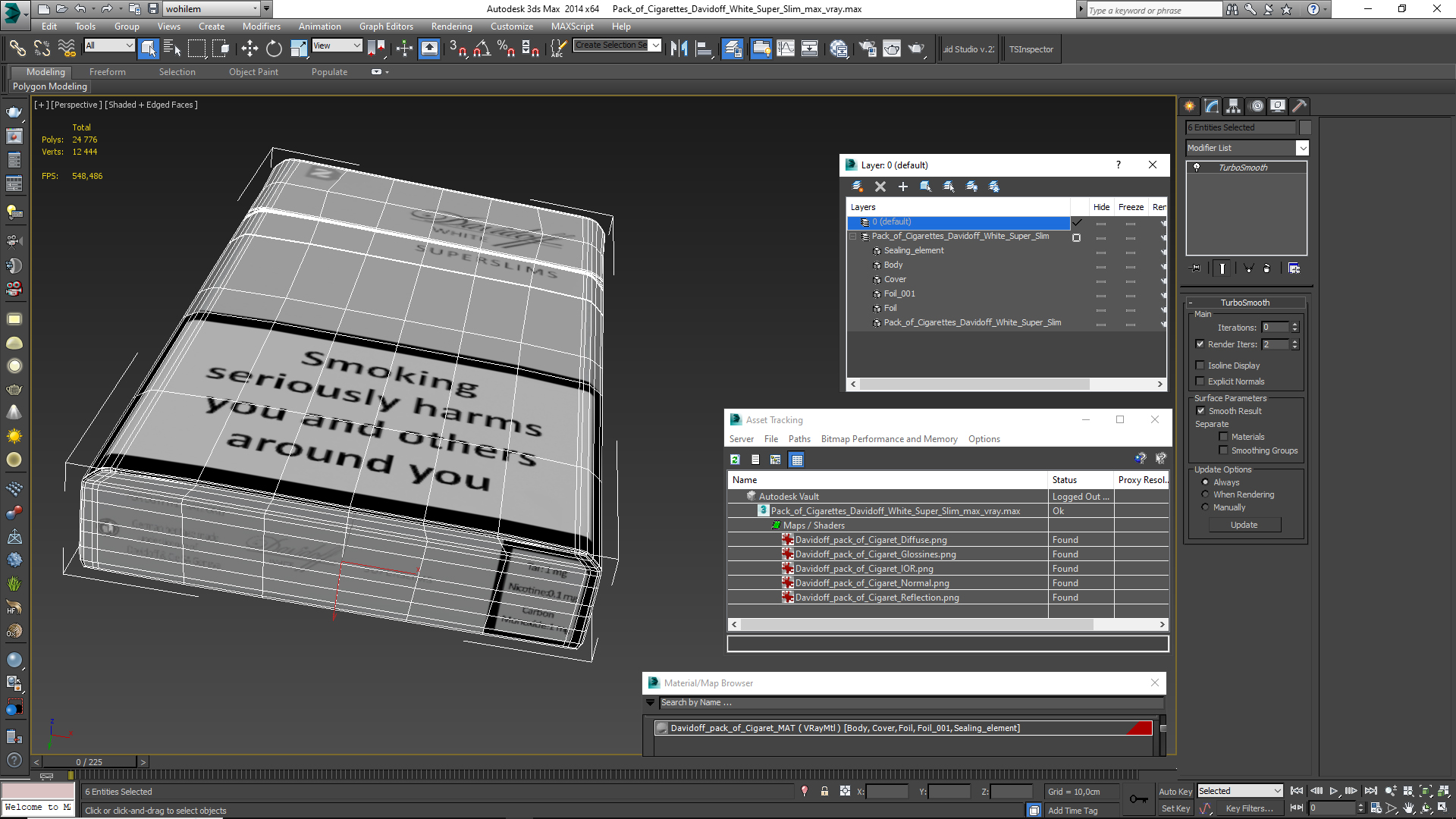
Task: Open the Hierarchy command panel
Action: click(1234, 106)
